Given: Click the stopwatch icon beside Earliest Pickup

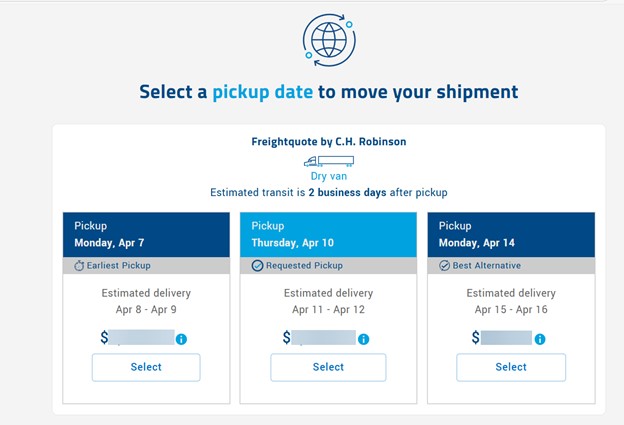Looking at the screenshot, I should [x=80, y=266].
